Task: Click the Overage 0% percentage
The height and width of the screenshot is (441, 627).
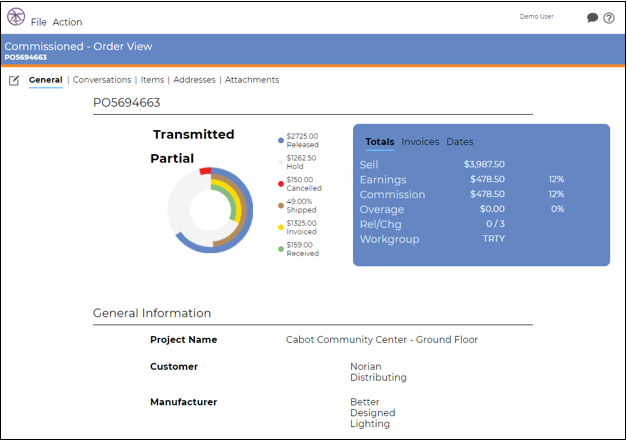Action: click(557, 209)
